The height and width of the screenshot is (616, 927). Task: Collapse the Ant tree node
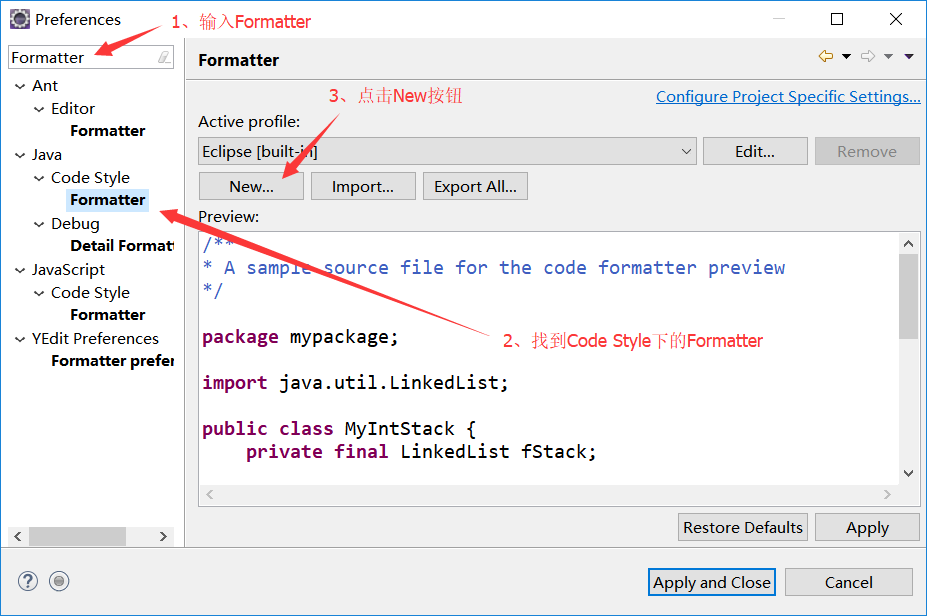pyautogui.click(x=20, y=86)
